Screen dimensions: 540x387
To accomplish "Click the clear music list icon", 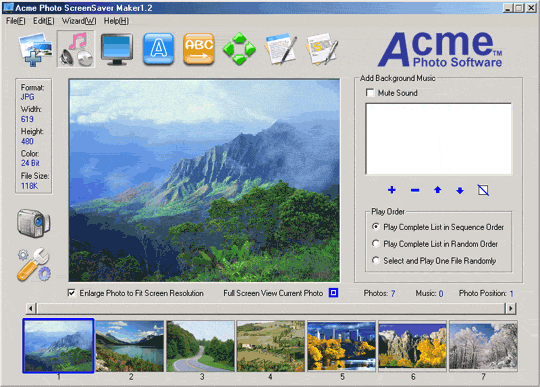I will (483, 190).
